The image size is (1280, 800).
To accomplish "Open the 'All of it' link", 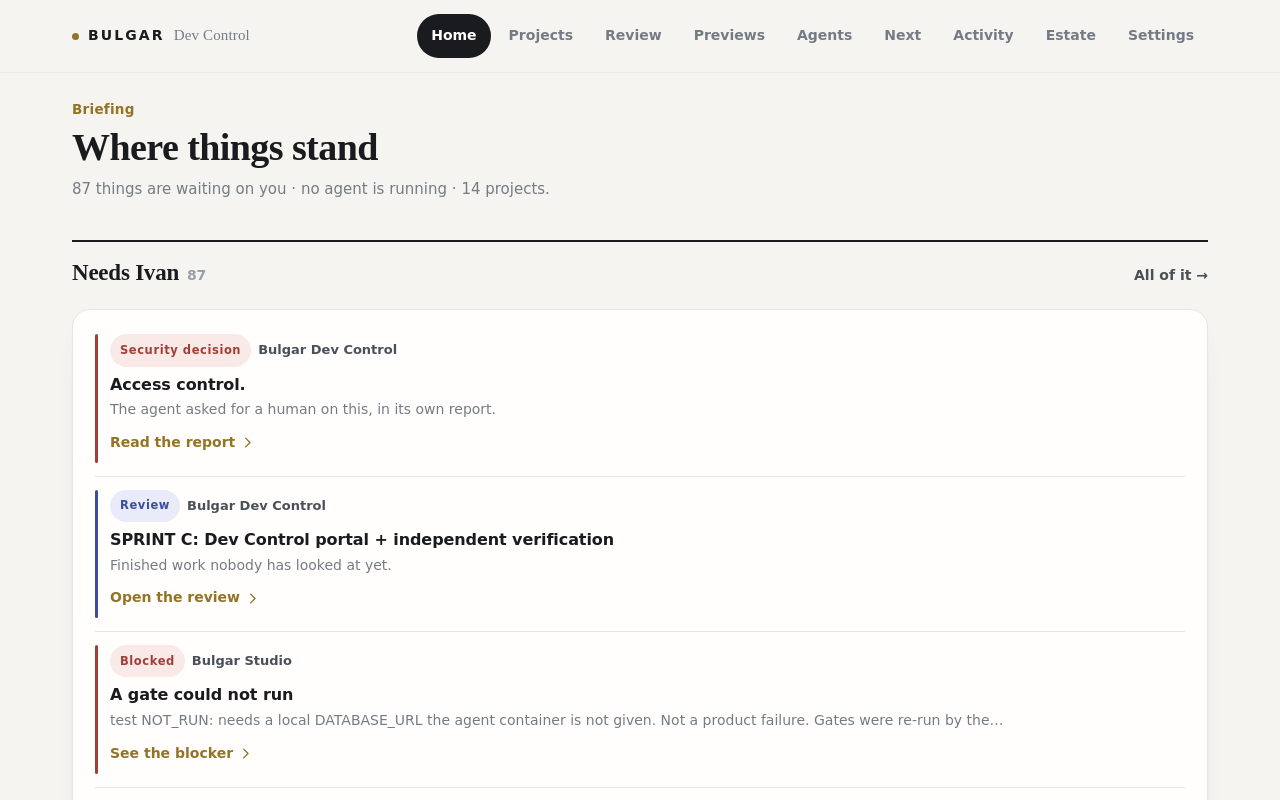I will point(1171,275).
